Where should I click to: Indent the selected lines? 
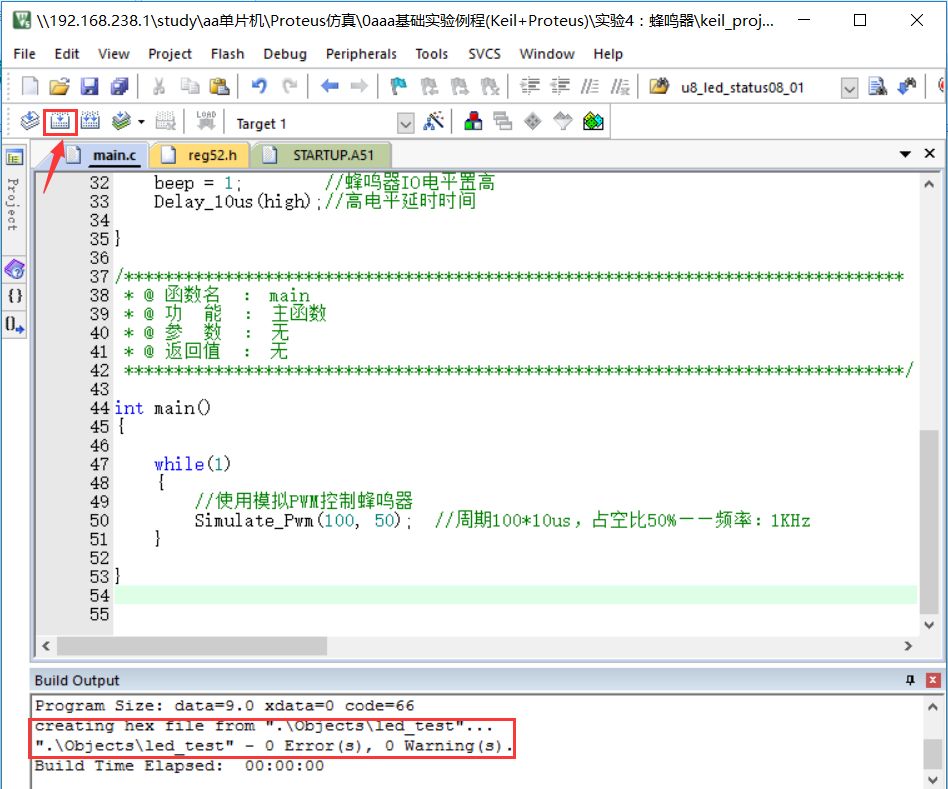click(x=530, y=86)
